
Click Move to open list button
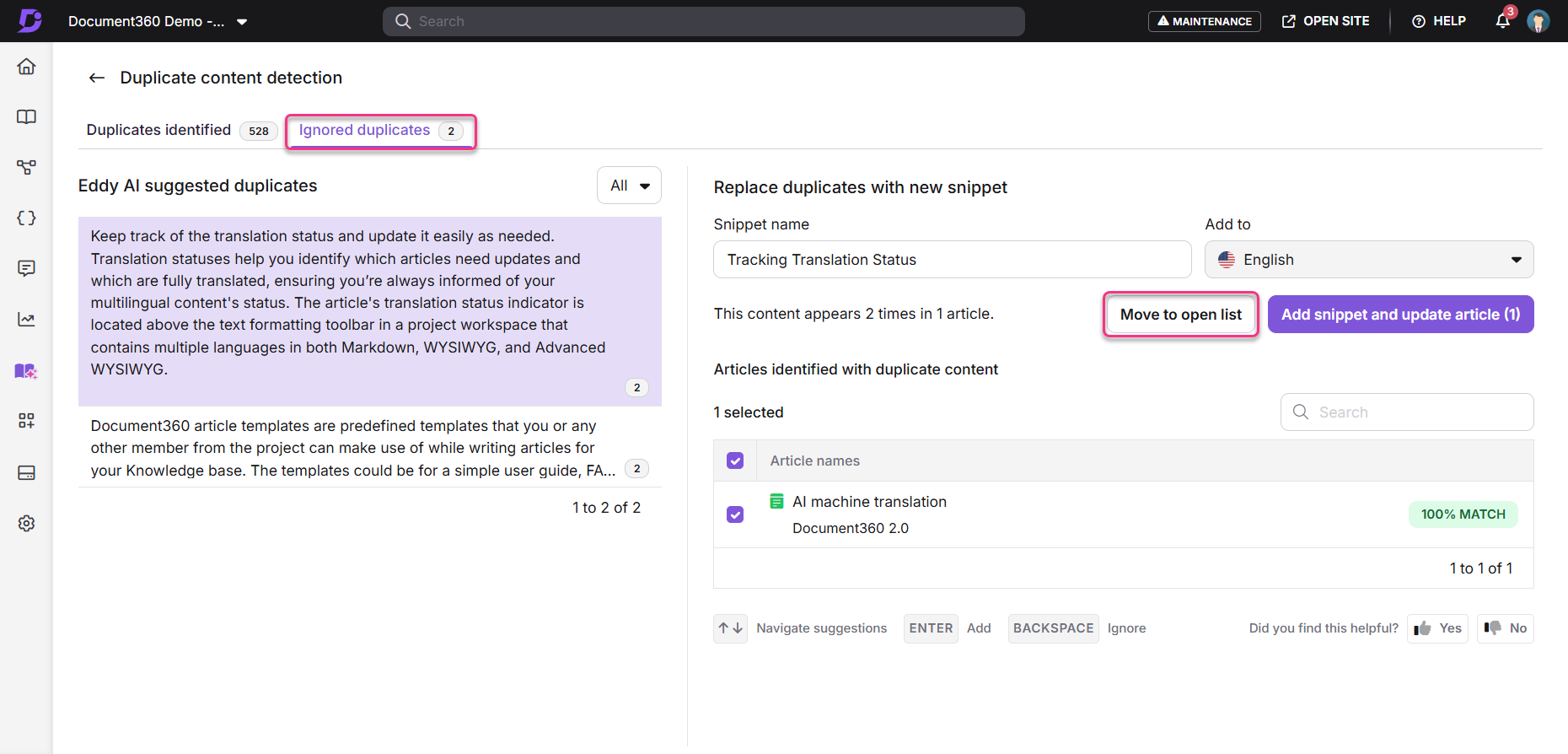(x=1180, y=315)
